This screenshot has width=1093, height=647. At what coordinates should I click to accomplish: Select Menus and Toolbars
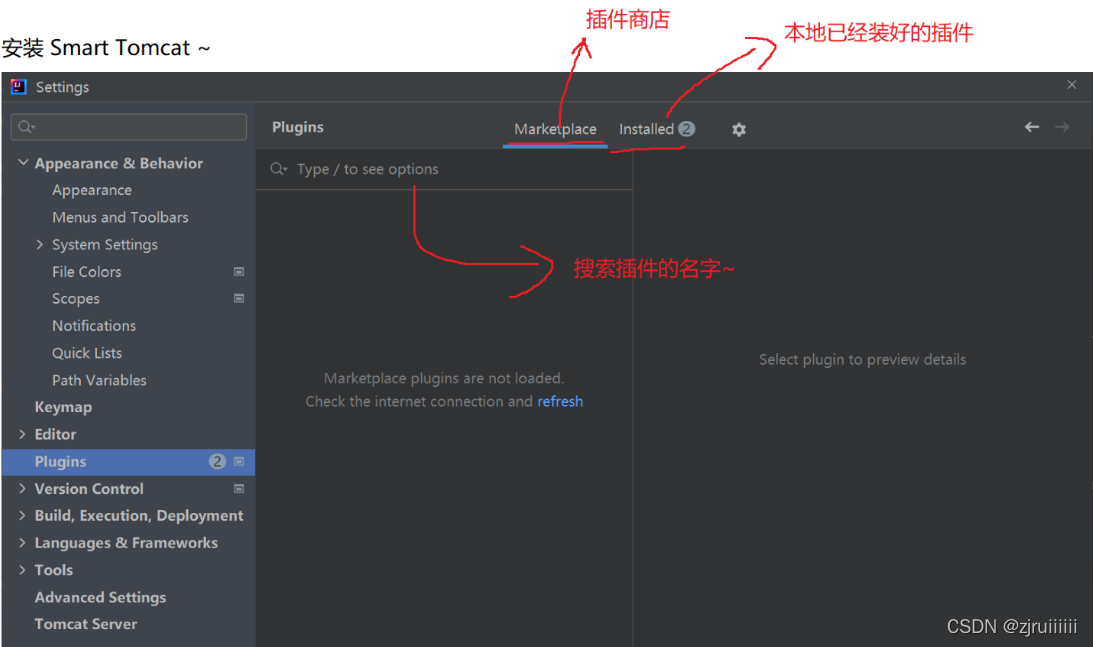pos(120,218)
